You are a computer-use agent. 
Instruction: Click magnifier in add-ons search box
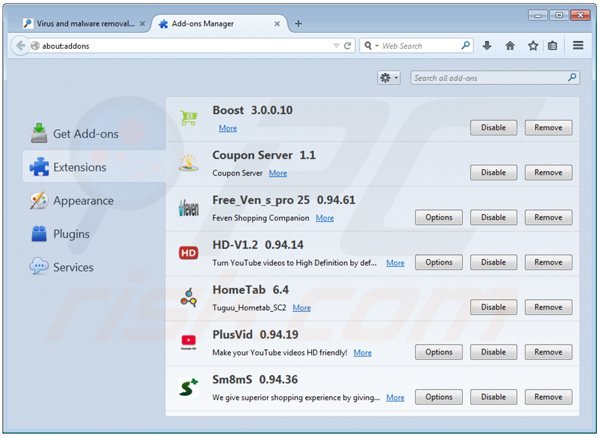pos(572,78)
